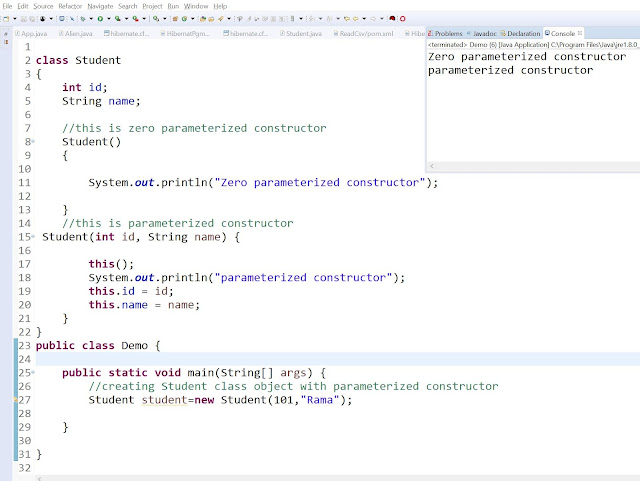Open the Window menu
Viewport: 640px width, 481px height.
pyautogui.click(x=196, y=6)
